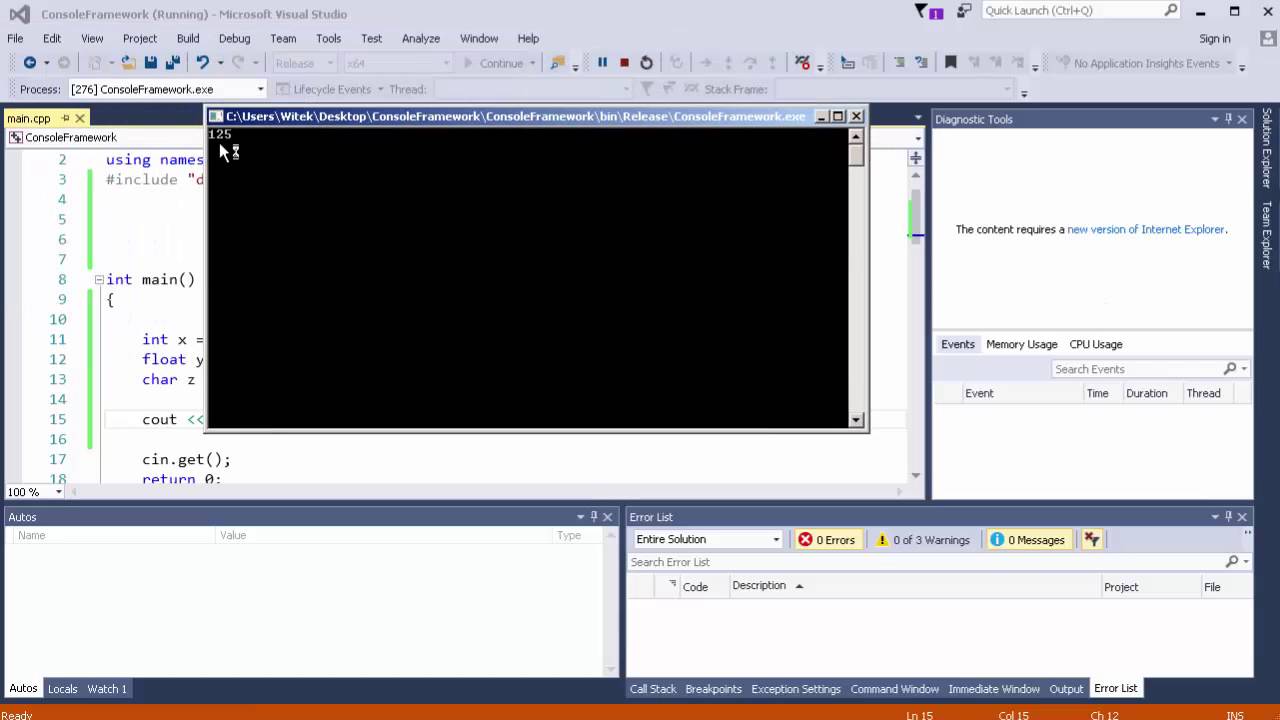Auto-hide the Error List panel pin

1228,517
